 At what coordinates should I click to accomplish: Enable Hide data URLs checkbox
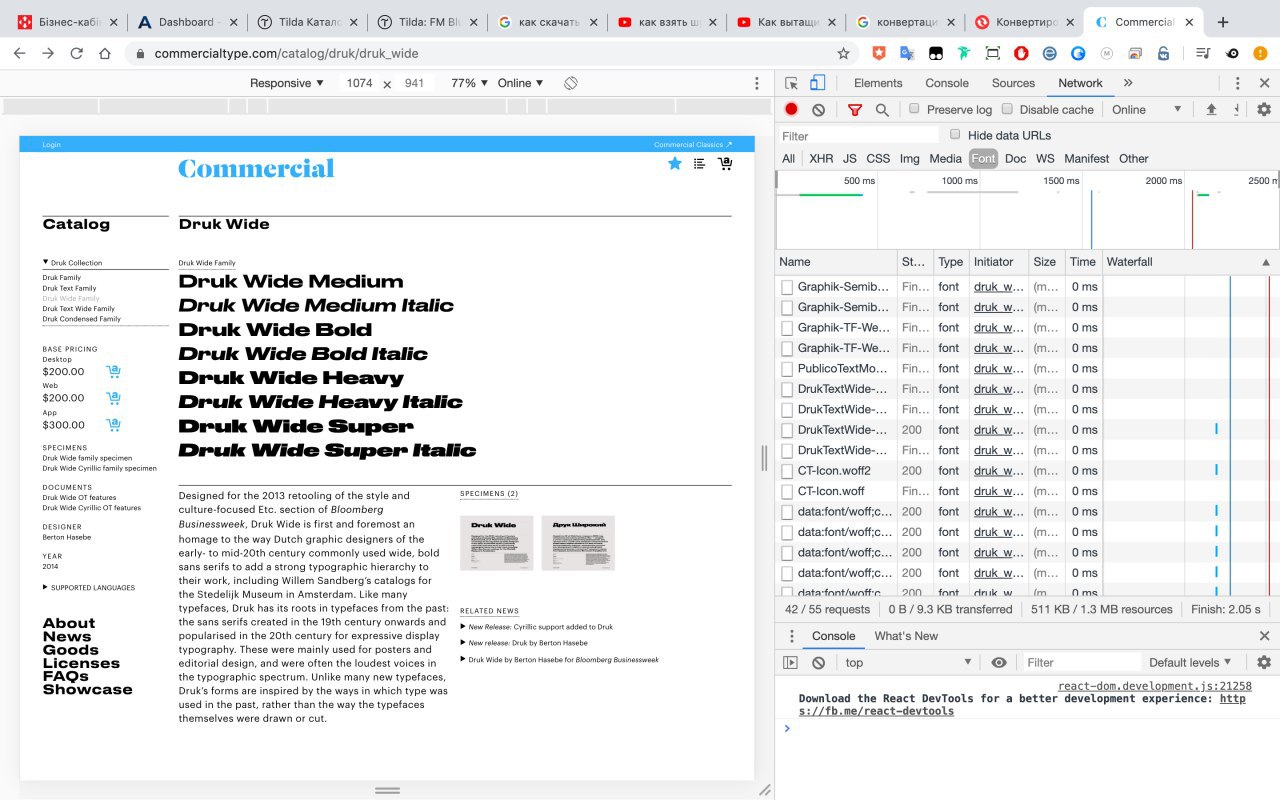[955, 134]
